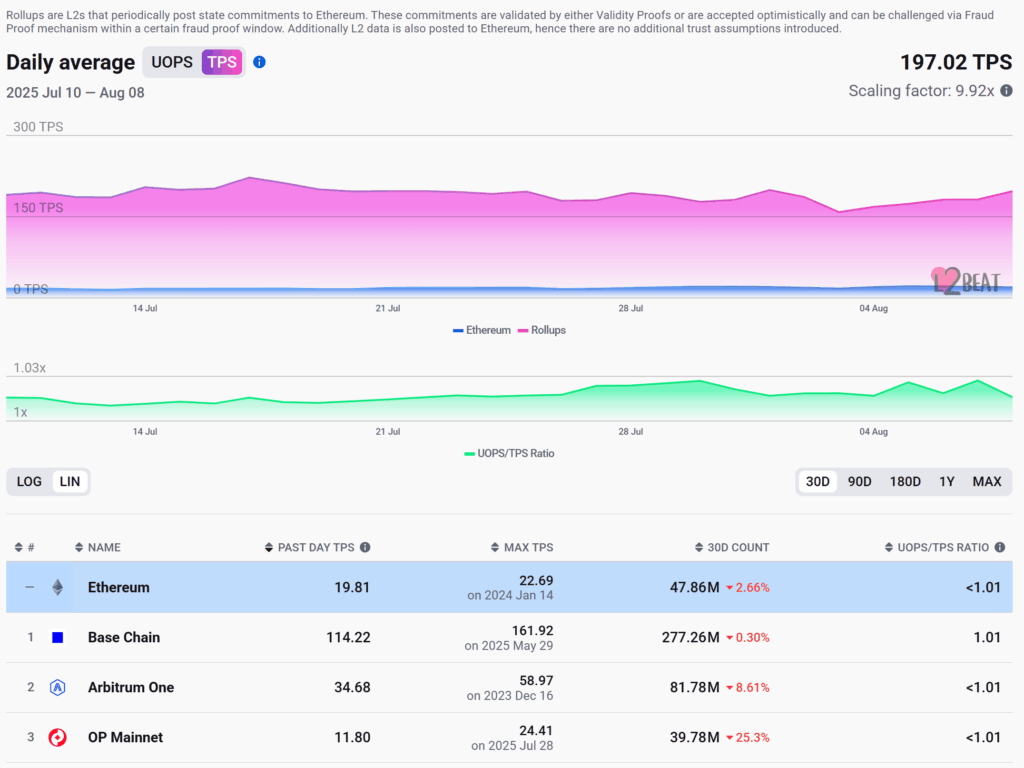Image resolution: width=1024 pixels, height=768 pixels.
Task: Select the 30D time range
Action: pyautogui.click(x=818, y=481)
